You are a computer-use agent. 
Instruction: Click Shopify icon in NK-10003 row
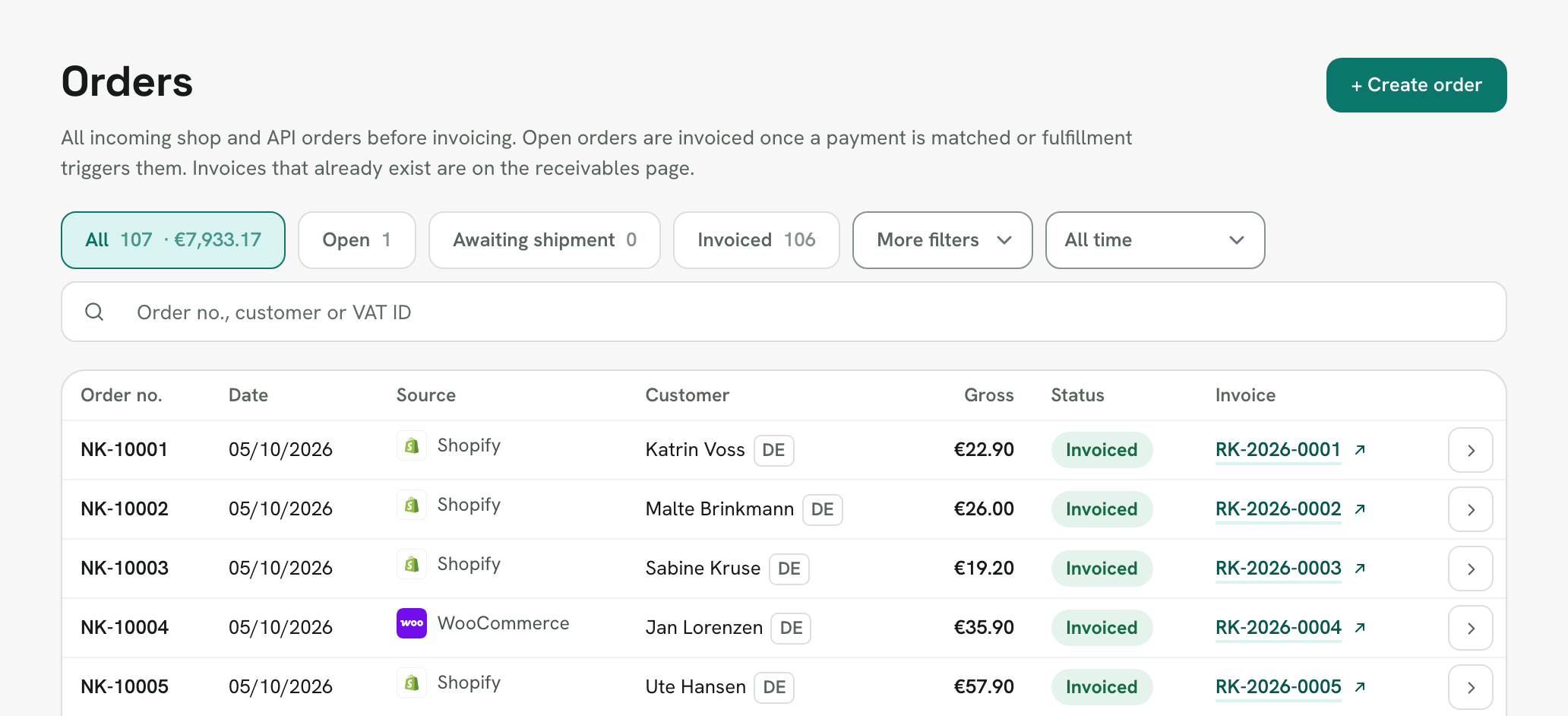[412, 564]
